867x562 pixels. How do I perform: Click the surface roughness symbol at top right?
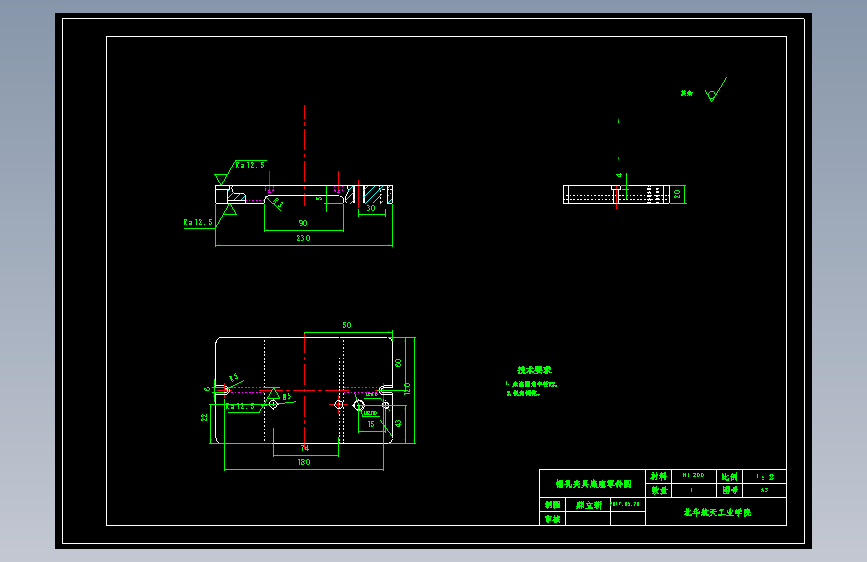click(716, 90)
